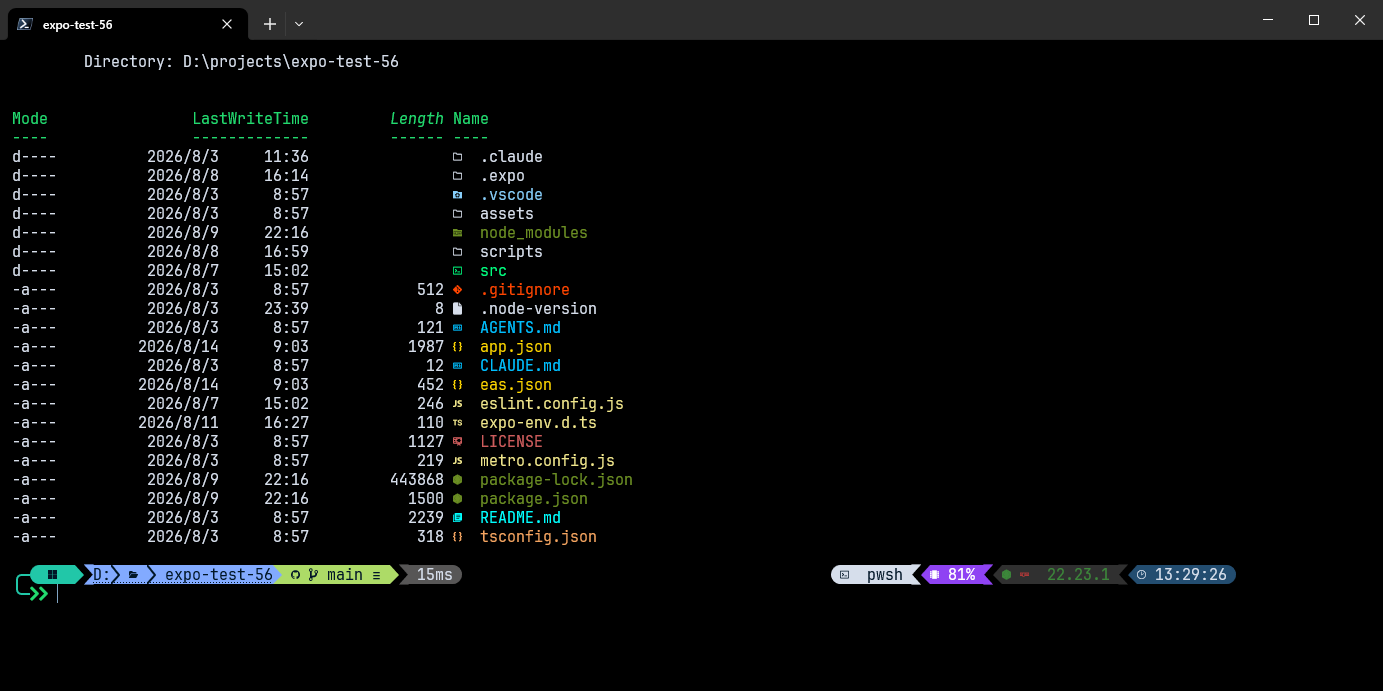The width and height of the screenshot is (1383, 691).
Task: Click the book icon beside README.md
Action: 457,518
